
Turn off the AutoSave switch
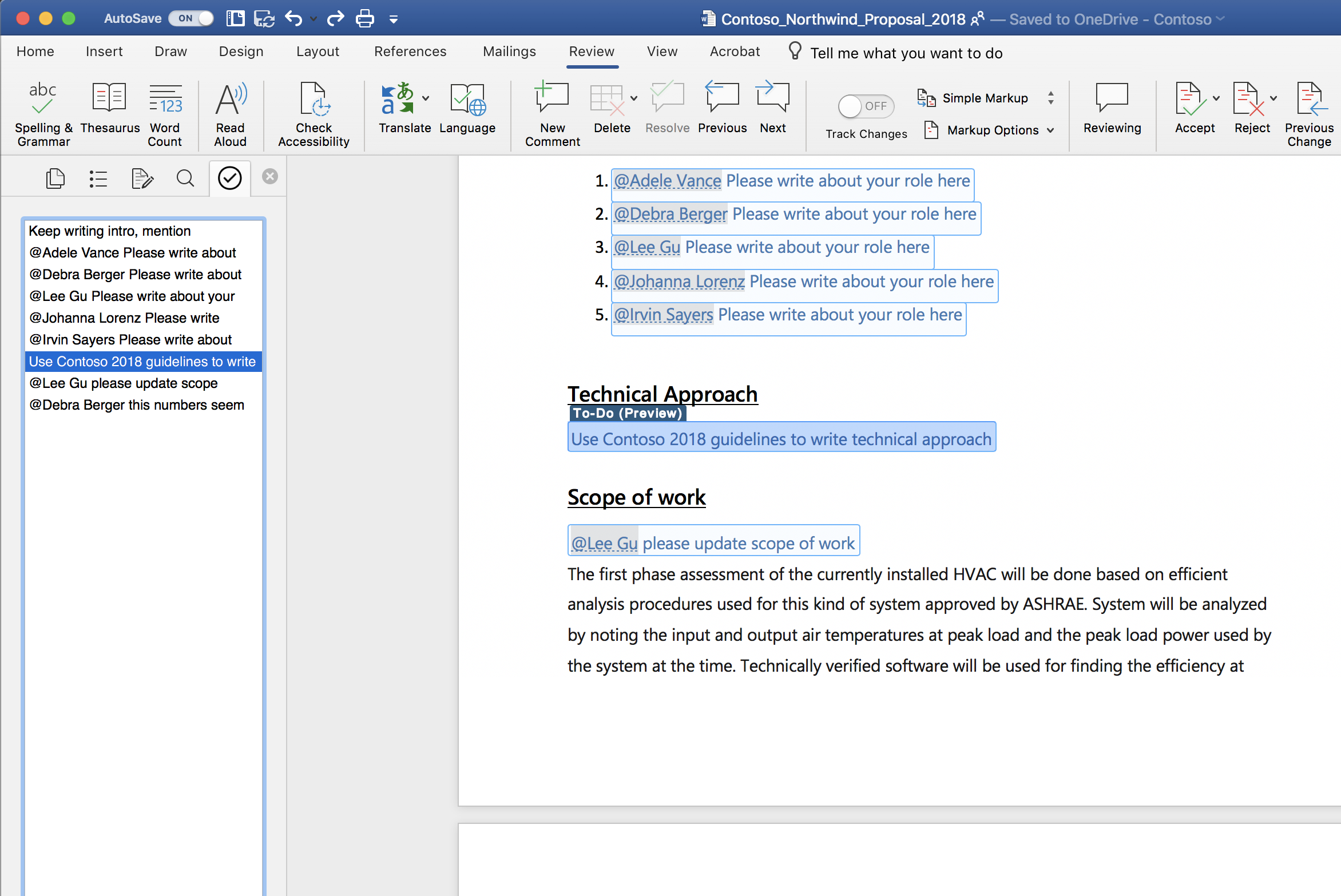point(192,18)
